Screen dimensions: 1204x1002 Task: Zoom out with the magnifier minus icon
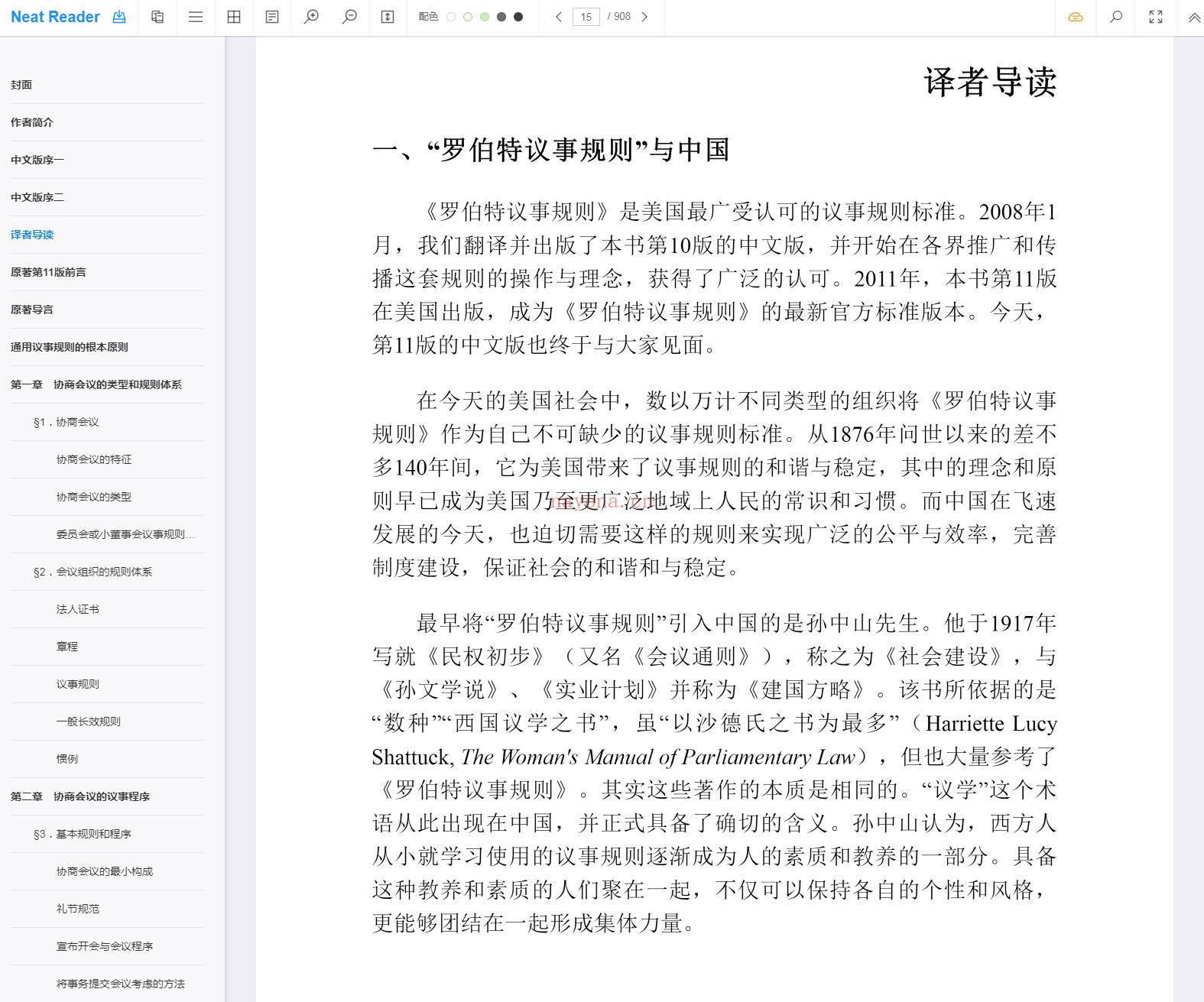click(349, 17)
